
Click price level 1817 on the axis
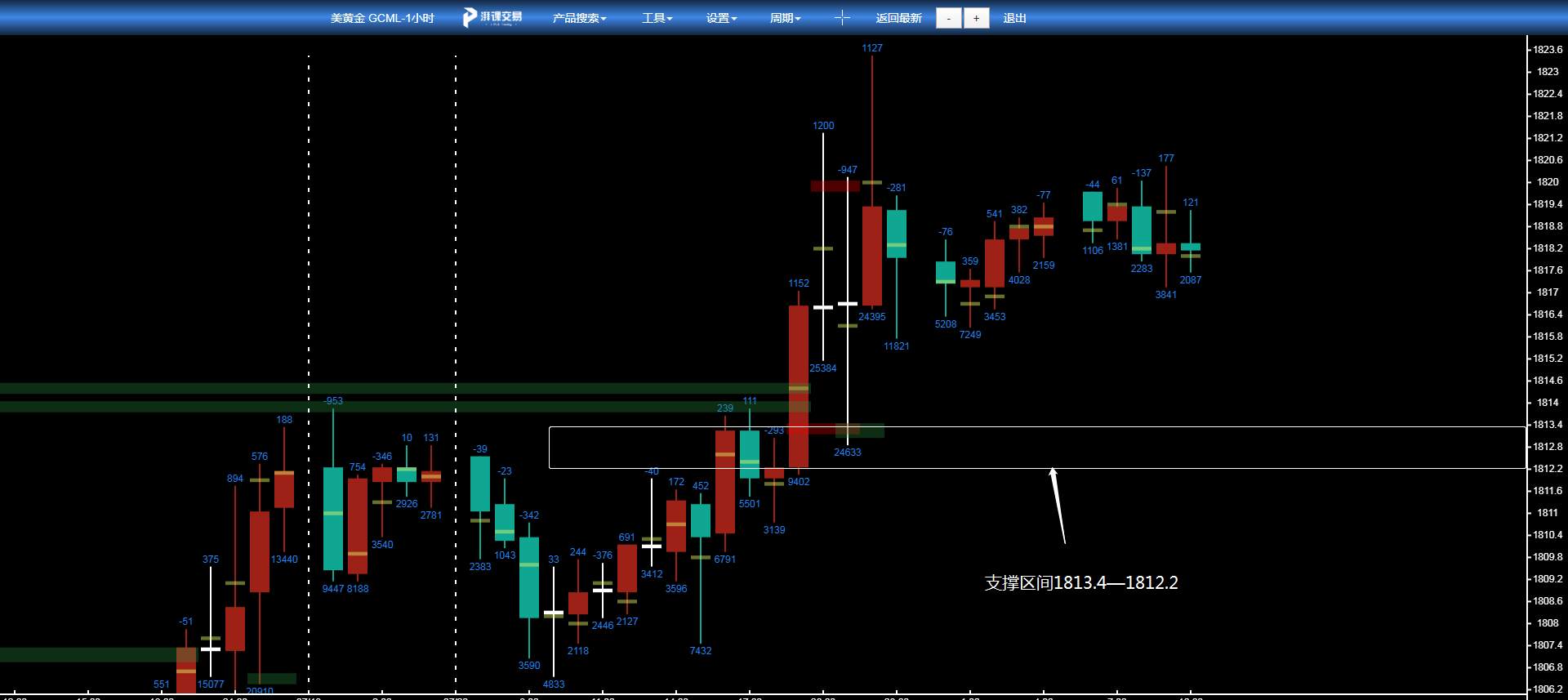[1548, 292]
